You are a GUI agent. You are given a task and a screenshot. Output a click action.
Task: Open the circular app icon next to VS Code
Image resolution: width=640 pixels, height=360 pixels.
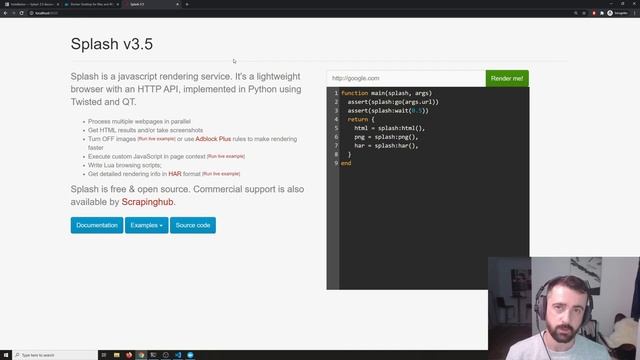coord(166,355)
